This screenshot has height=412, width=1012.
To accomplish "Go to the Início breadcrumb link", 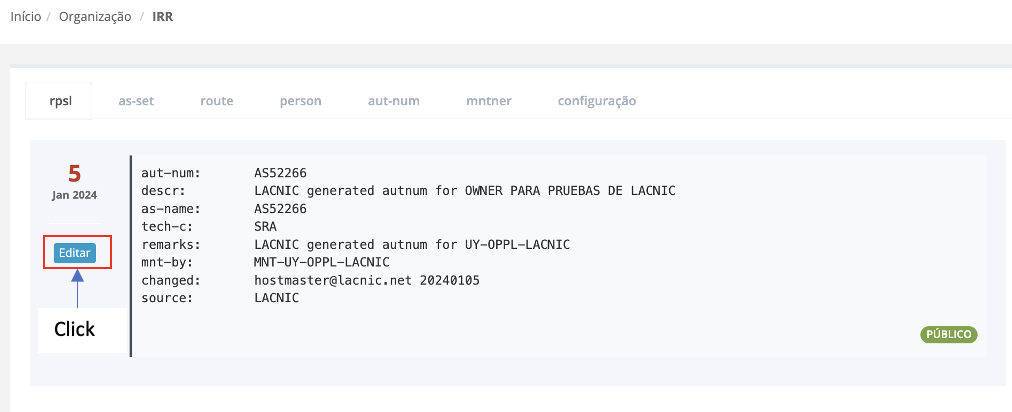I will [x=25, y=17].
